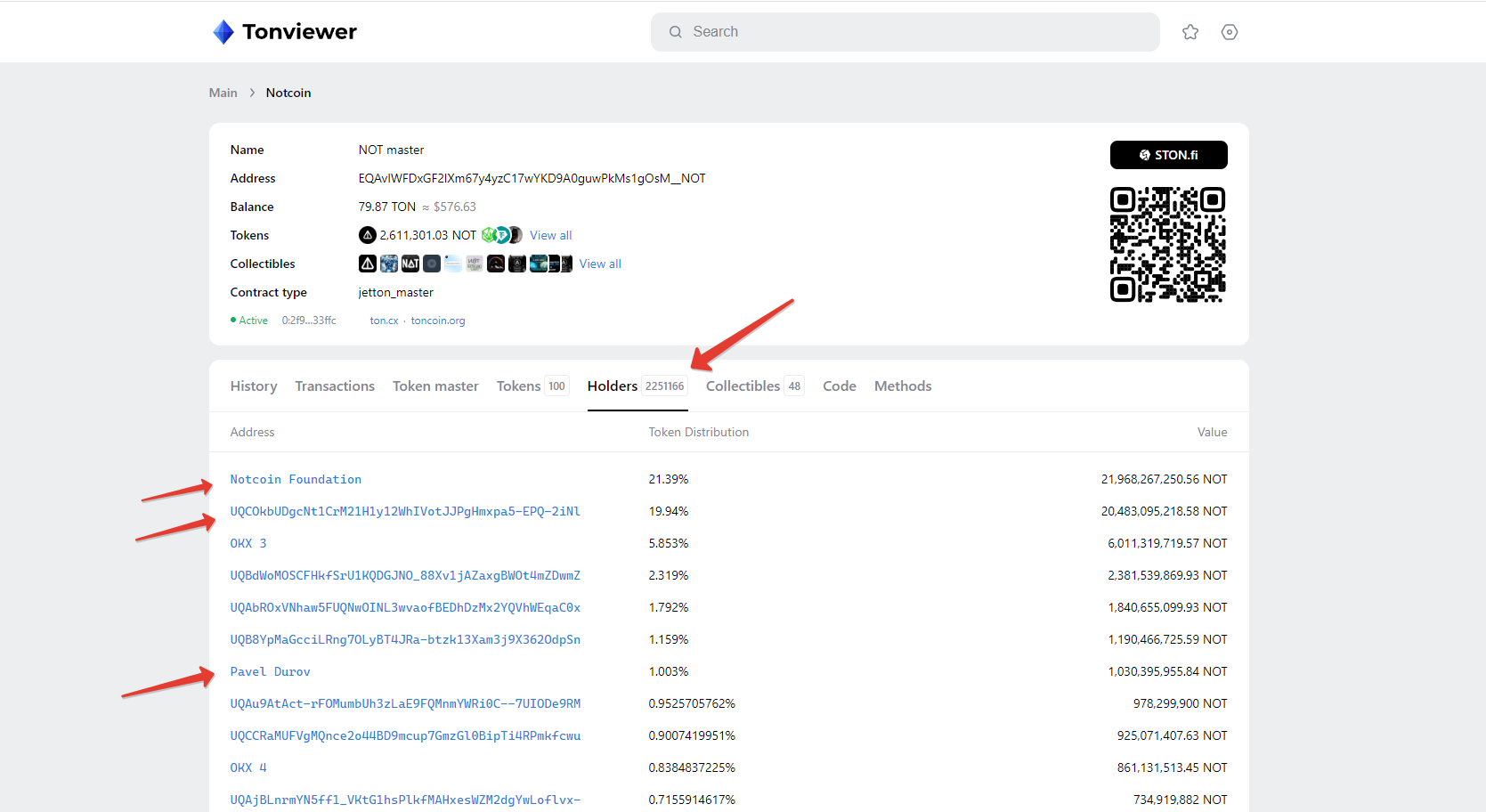Screen dimensions: 1486x812
Task: Open holder address starting UQCCRaMUFVg
Action: click(405, 735)
